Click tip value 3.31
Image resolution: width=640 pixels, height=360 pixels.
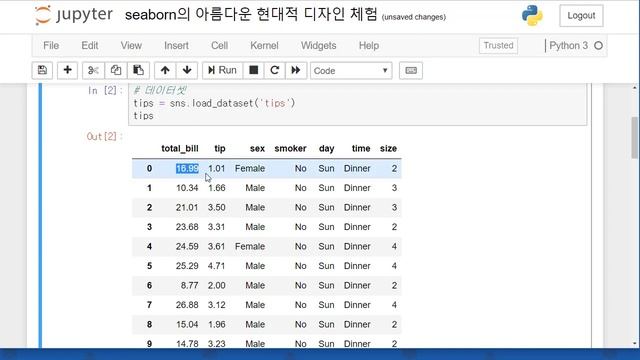217,227
